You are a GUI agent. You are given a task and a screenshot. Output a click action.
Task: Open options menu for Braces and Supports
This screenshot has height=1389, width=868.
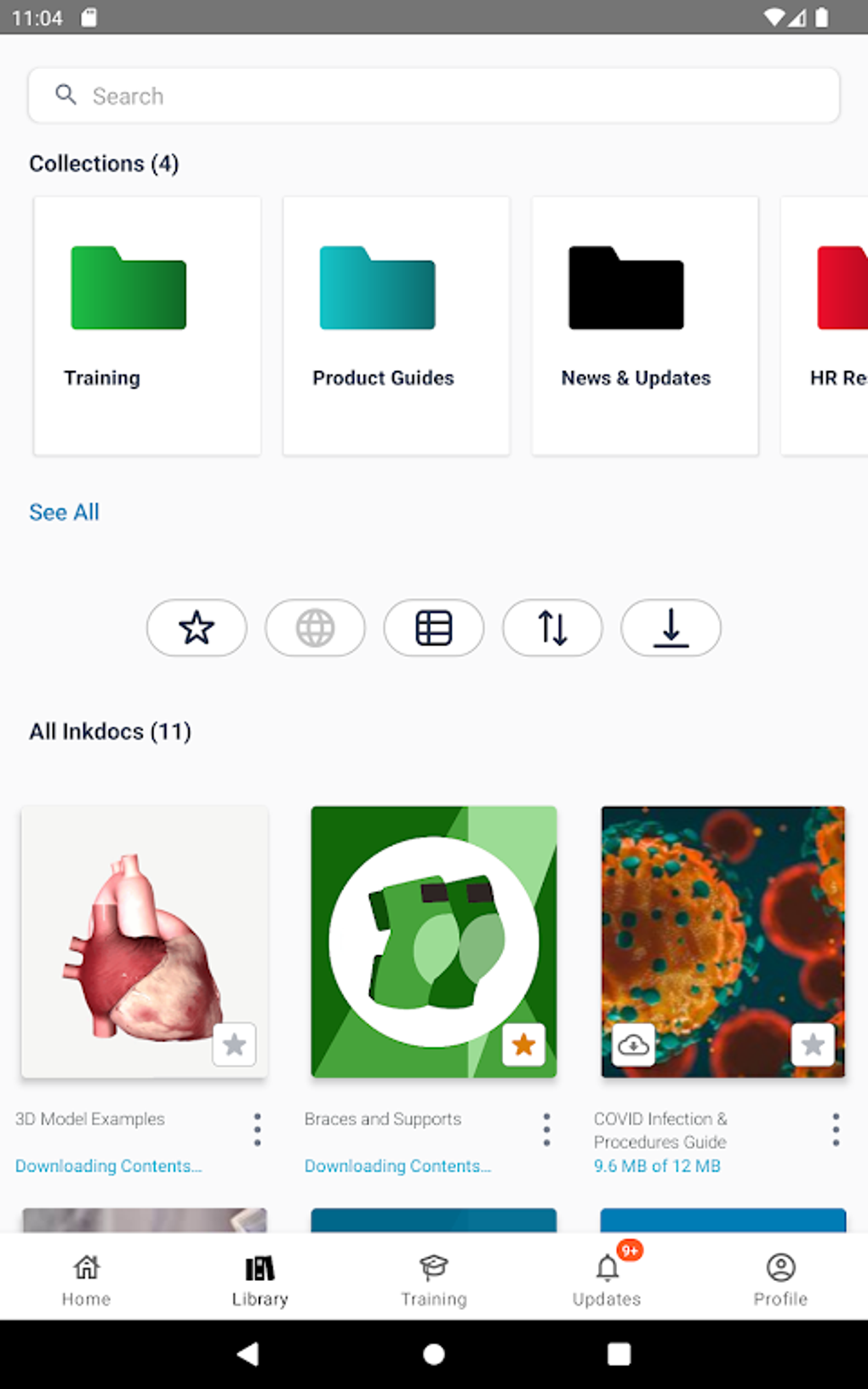point(546,1129)
